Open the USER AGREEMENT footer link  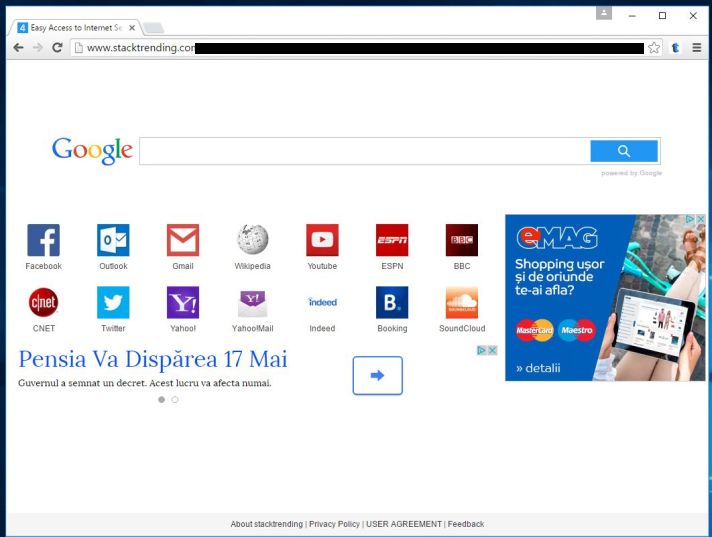point(404,524)
